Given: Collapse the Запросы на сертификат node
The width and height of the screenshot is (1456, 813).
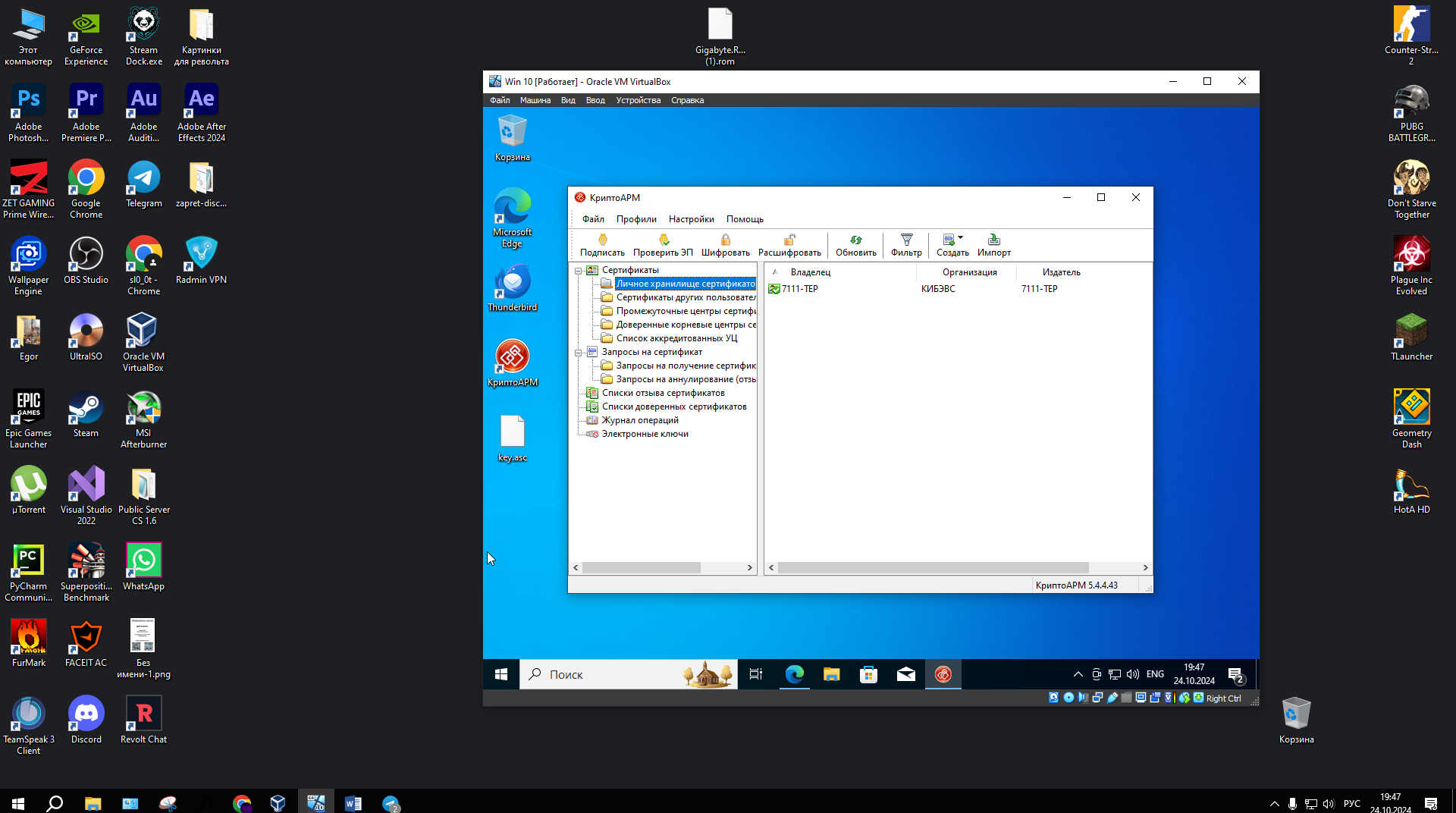Looking at the screenshot, I should [x=578, y=353].
